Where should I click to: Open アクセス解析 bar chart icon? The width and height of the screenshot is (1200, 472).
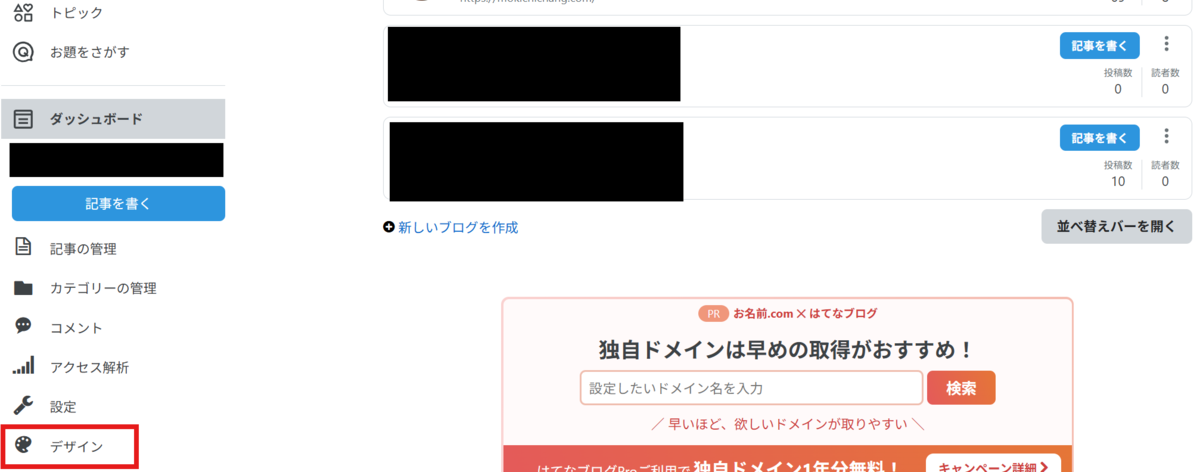pos(23,366)
